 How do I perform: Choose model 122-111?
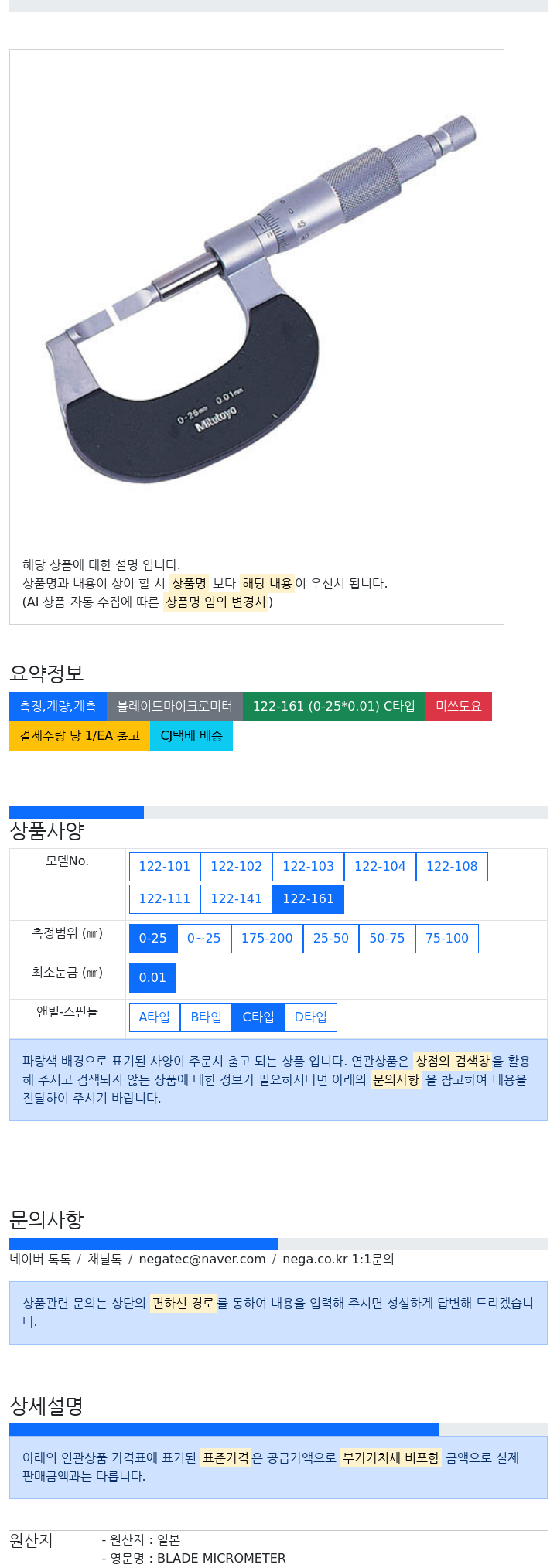pos(165,899)
